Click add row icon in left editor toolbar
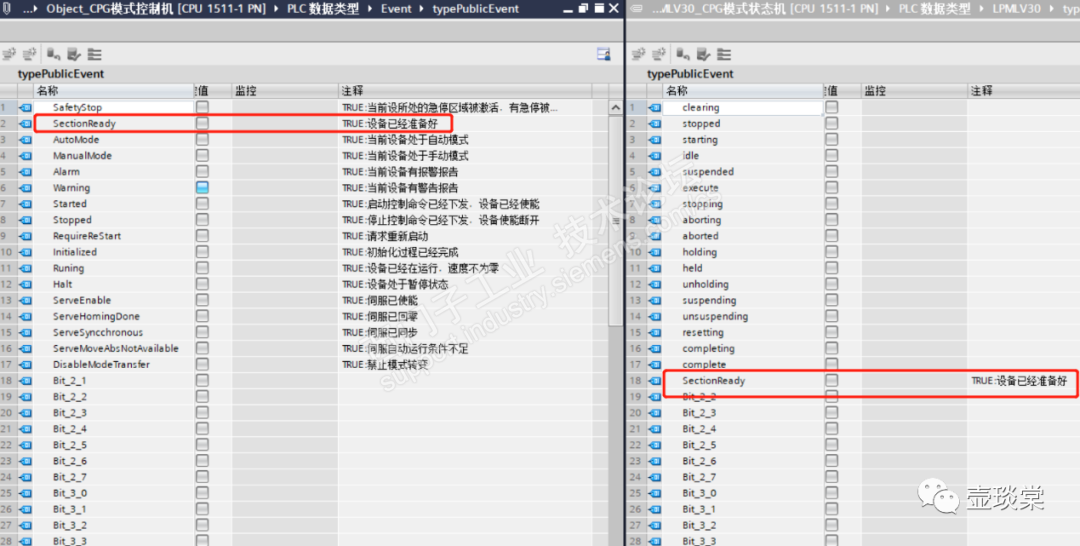Screen dimensions: 1080x546 (30, 54)
